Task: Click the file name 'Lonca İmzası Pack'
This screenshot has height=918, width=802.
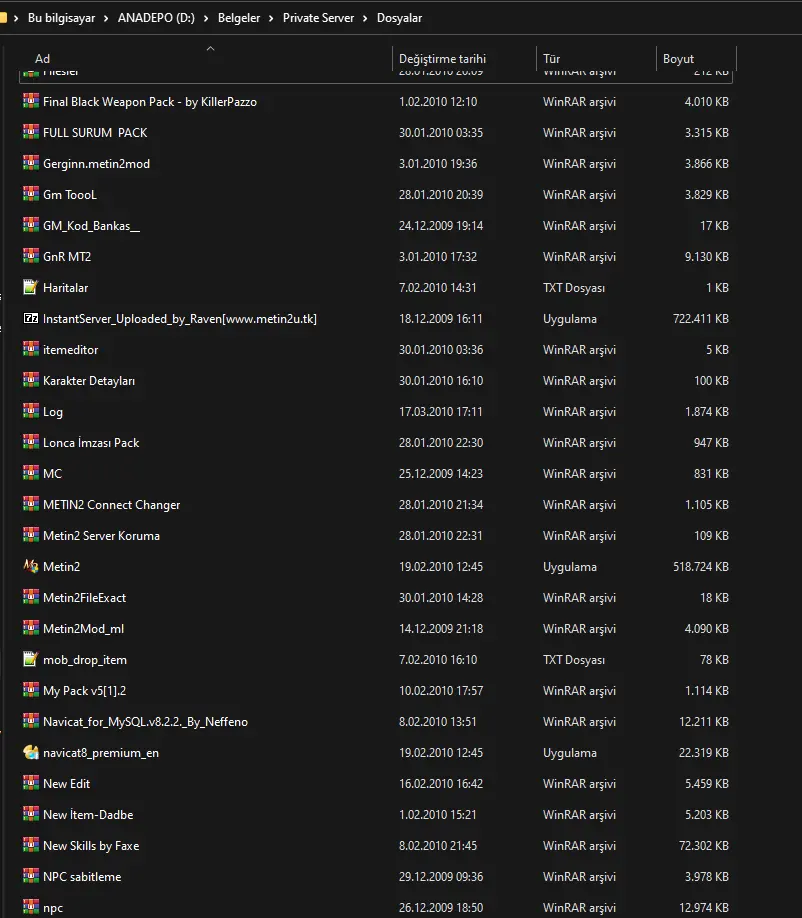Action: coord(91,443)
